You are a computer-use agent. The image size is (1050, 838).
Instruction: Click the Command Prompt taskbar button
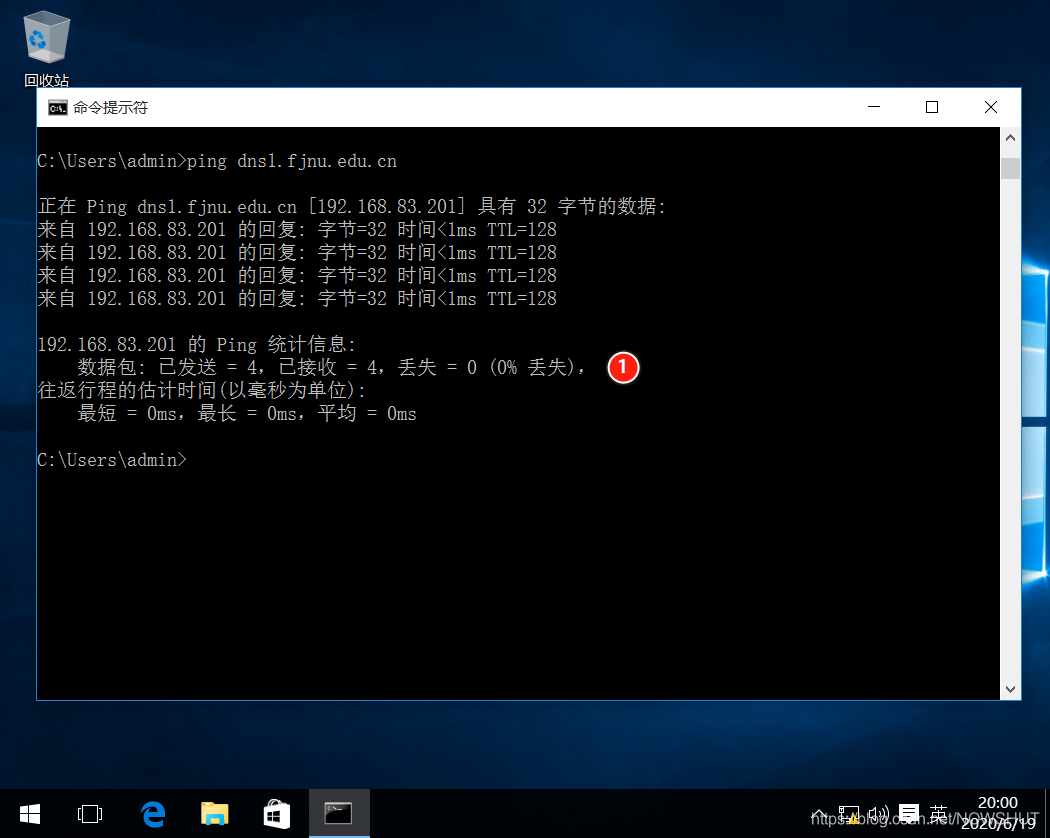pos(339,814)
